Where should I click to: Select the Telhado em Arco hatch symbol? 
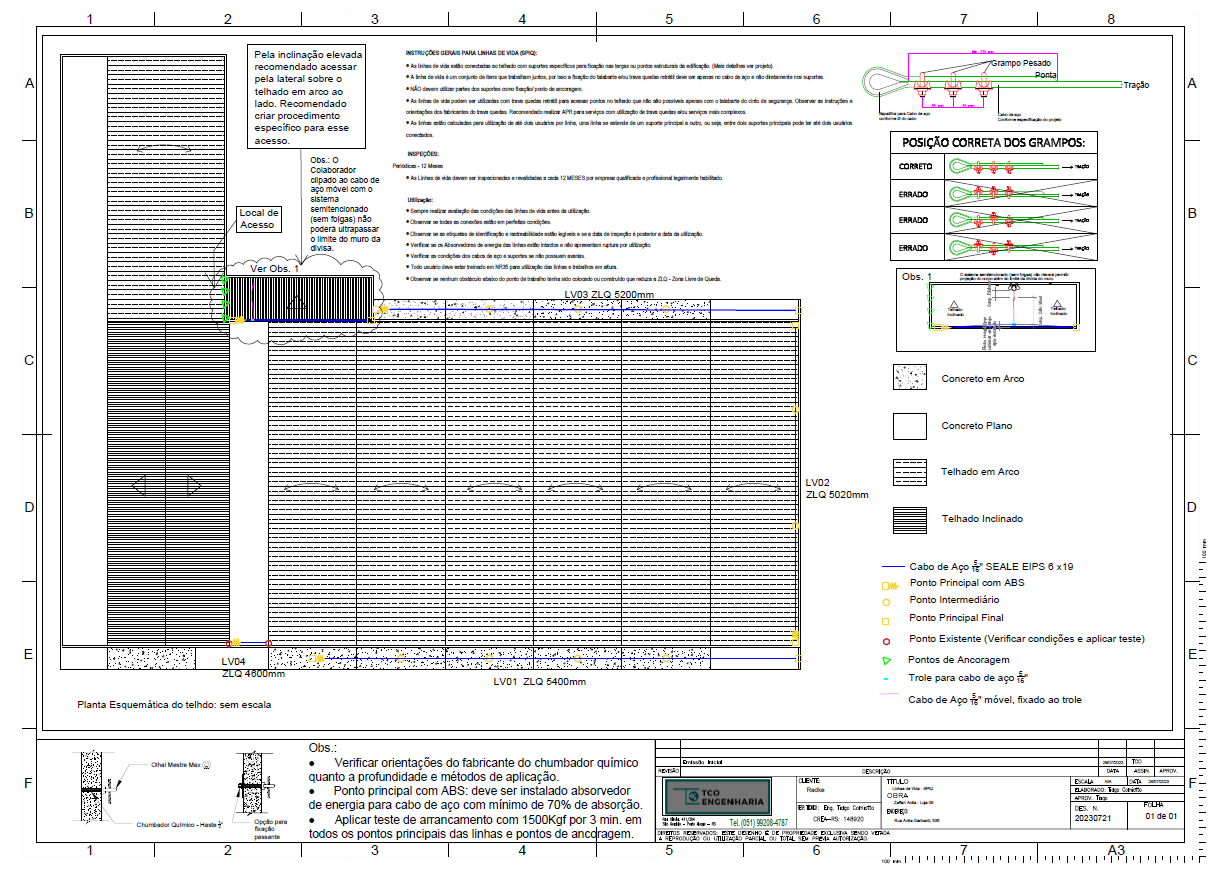(x=909, y=472)
